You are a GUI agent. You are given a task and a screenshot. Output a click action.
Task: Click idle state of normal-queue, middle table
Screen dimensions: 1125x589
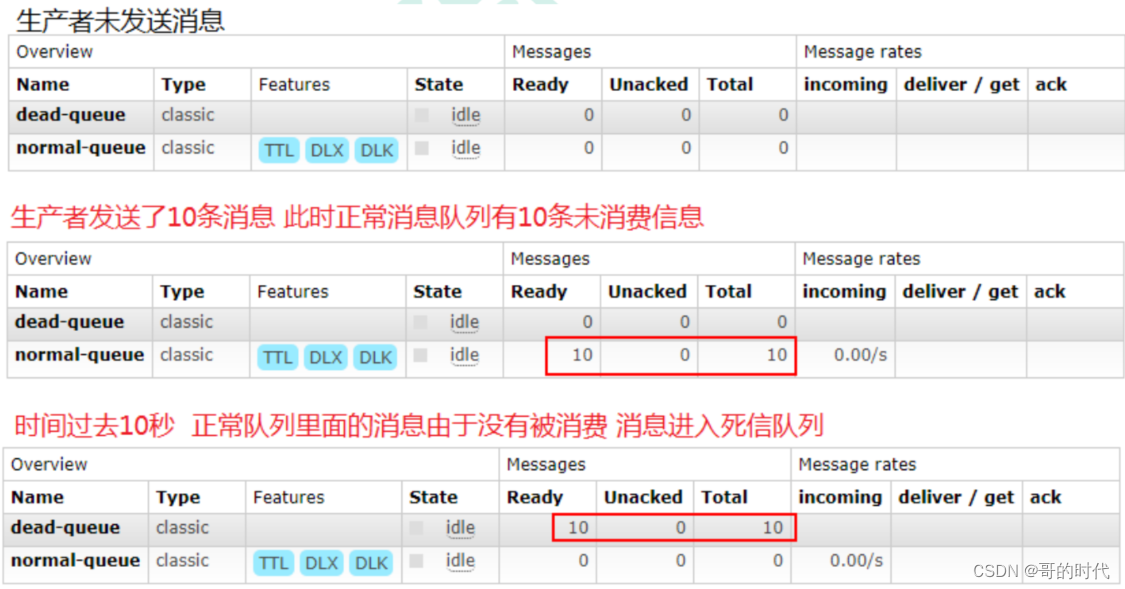click(x=464, y=355)
